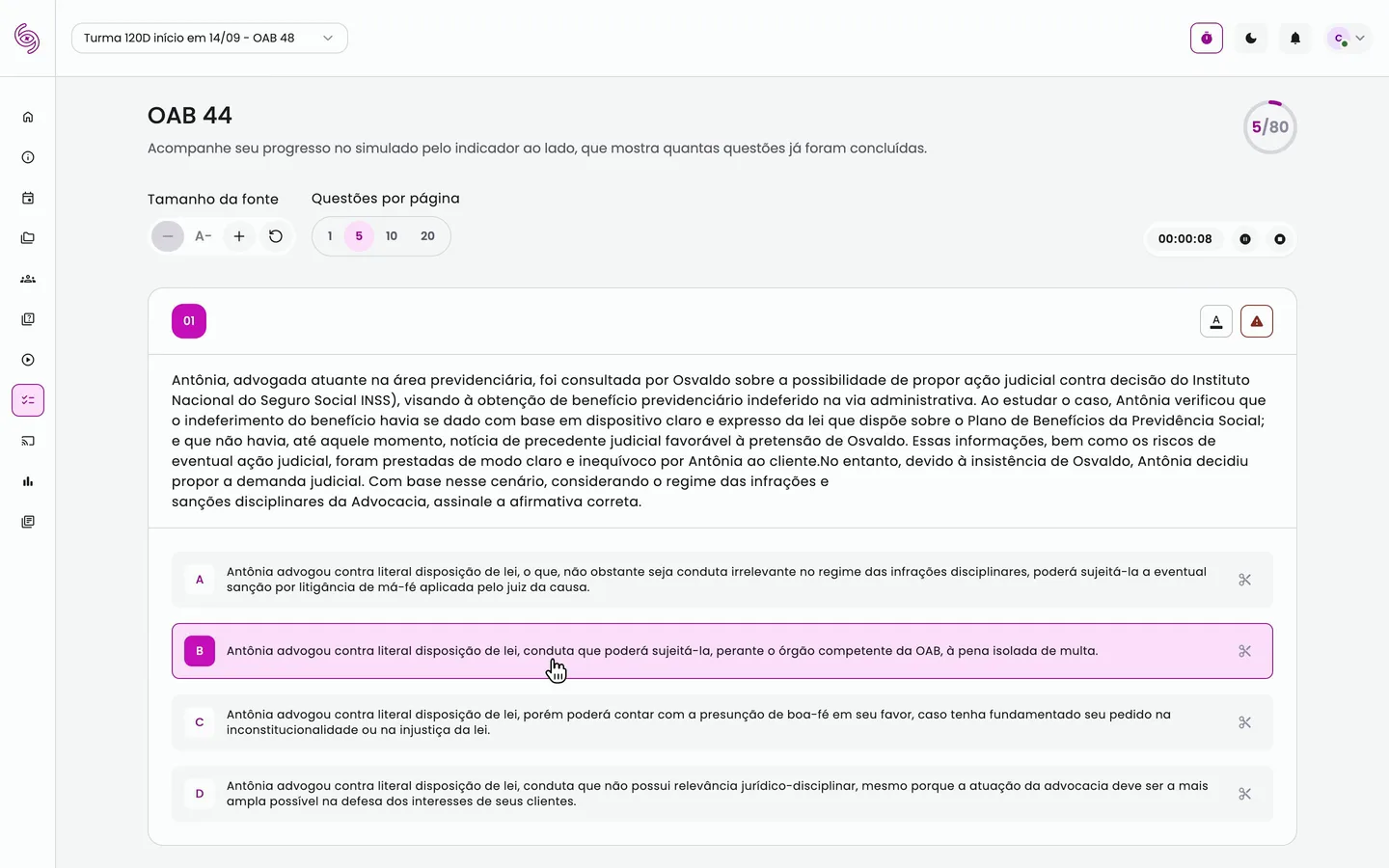
Task: Strike out option D with its scissors icon
Action: [x=1244, y=794]
